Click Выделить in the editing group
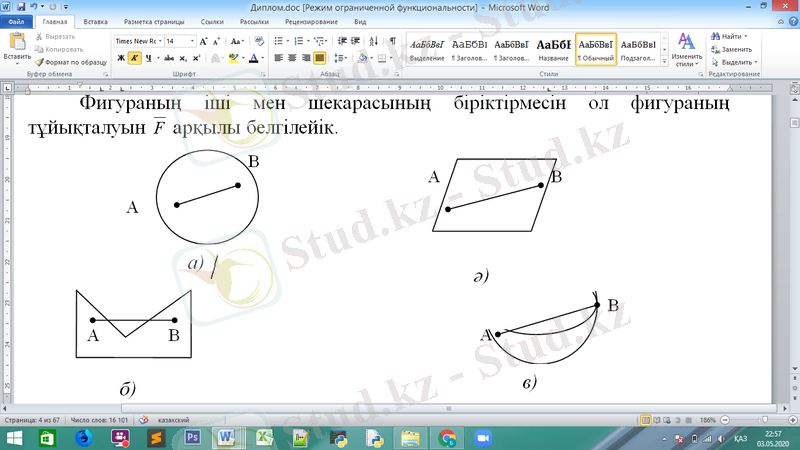 point(735,62)
